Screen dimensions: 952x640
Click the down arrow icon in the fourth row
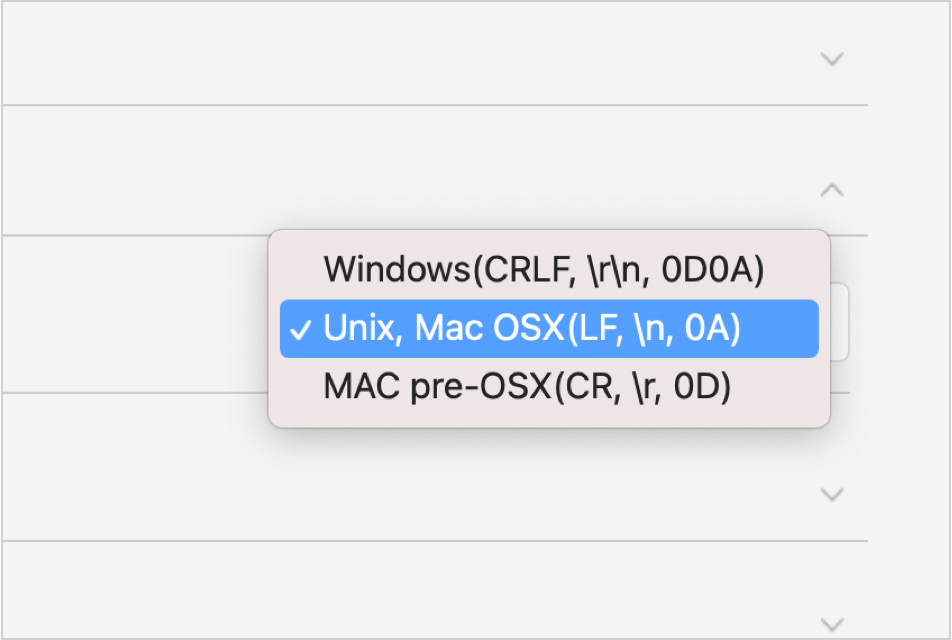click(x=832, y=494)
